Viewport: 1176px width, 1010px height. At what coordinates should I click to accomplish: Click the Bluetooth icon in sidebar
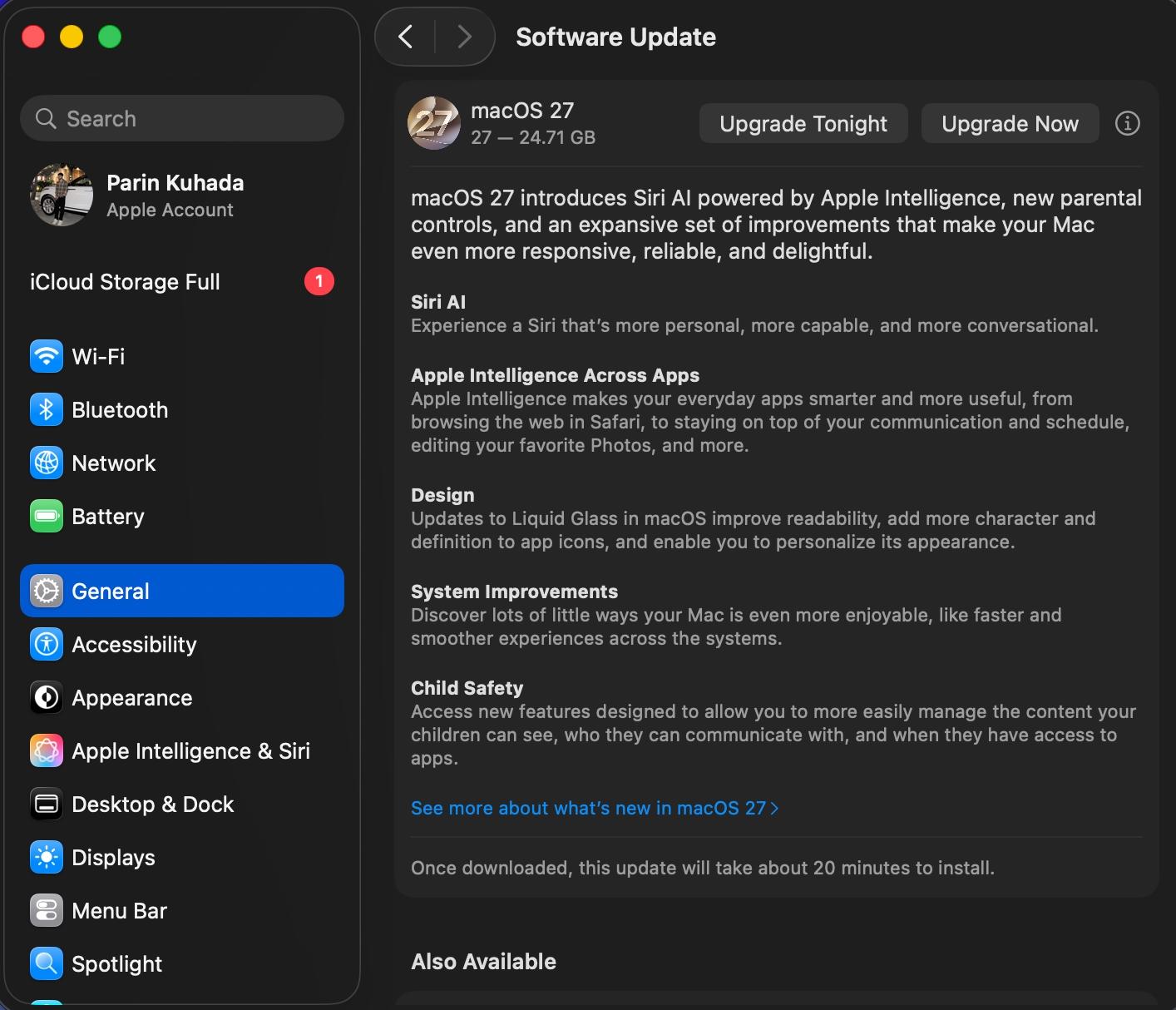coord(47,410)
